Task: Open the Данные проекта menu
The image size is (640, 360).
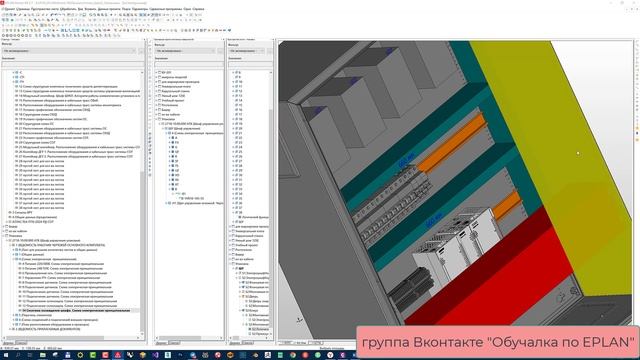Action: click(x=109, y=9)
